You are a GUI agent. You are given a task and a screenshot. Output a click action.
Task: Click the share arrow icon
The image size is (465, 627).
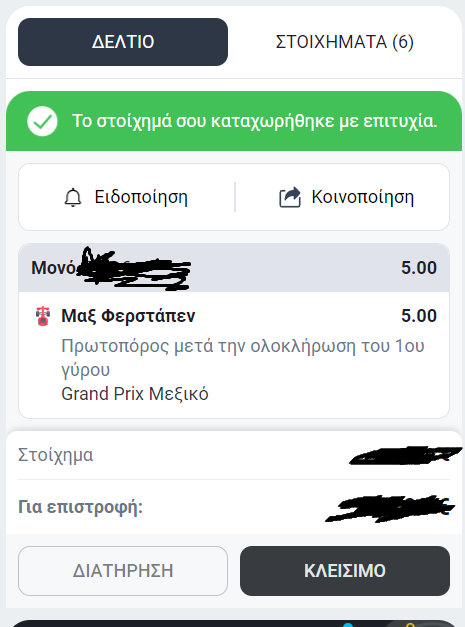click(x=290, y=197)
